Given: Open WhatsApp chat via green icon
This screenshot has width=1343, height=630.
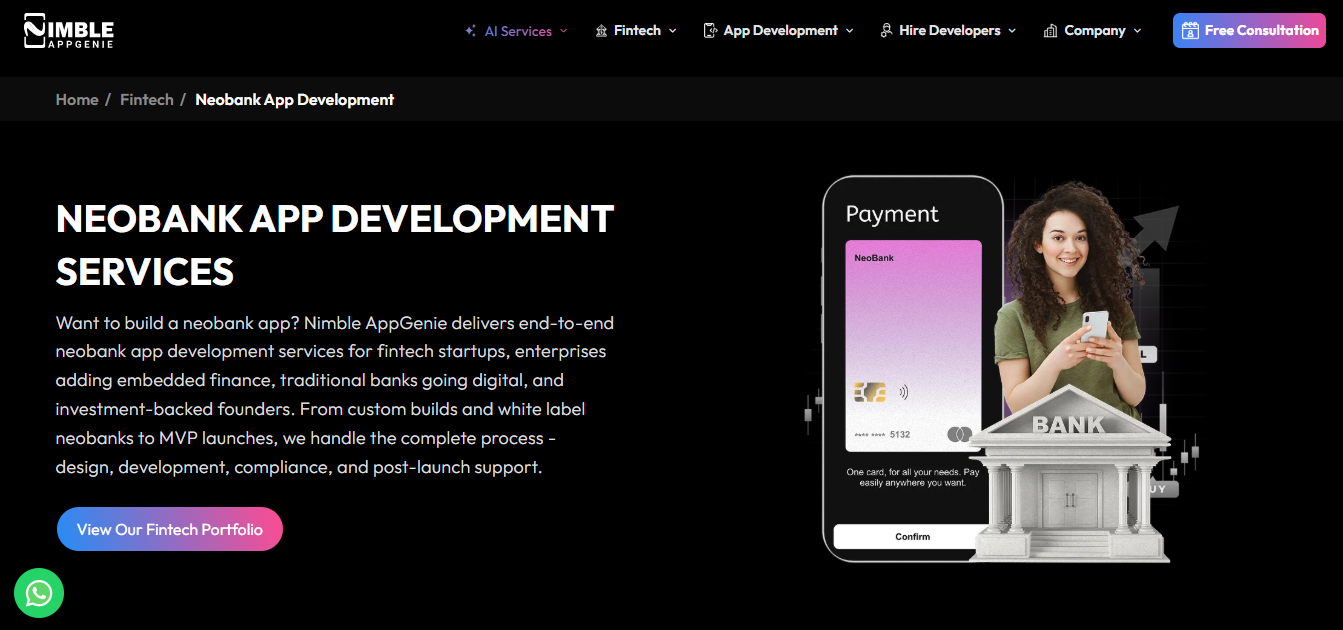Looking at the screenshot, I should [x=39, y=594].
